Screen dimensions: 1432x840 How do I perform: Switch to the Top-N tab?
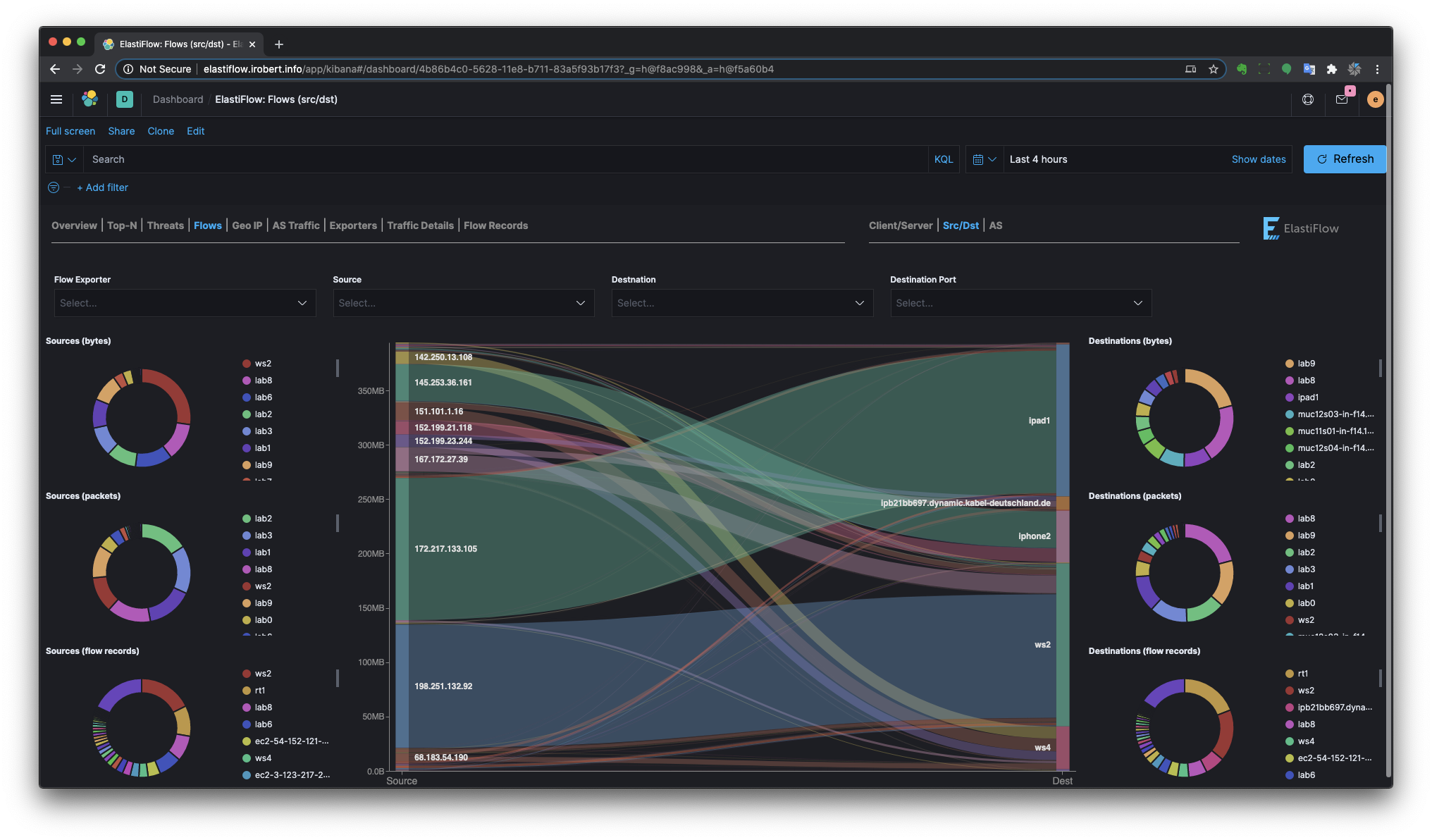(121, 225)
